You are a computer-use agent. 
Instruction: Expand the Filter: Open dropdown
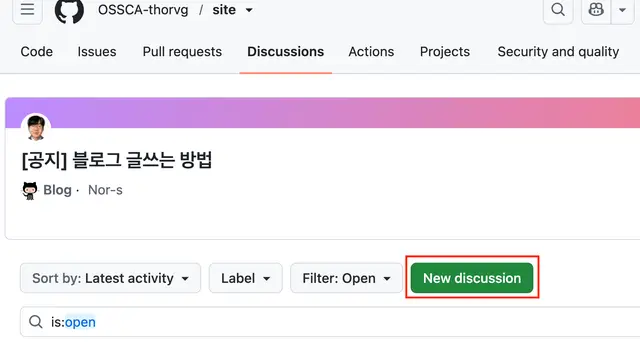coord(347,278)
